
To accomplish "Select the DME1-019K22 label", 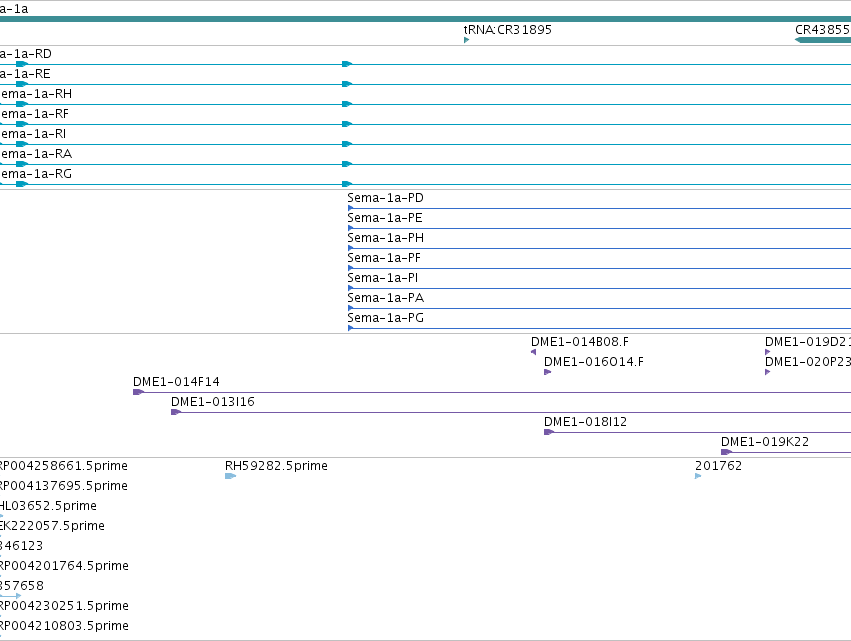I will coord(765,442).
